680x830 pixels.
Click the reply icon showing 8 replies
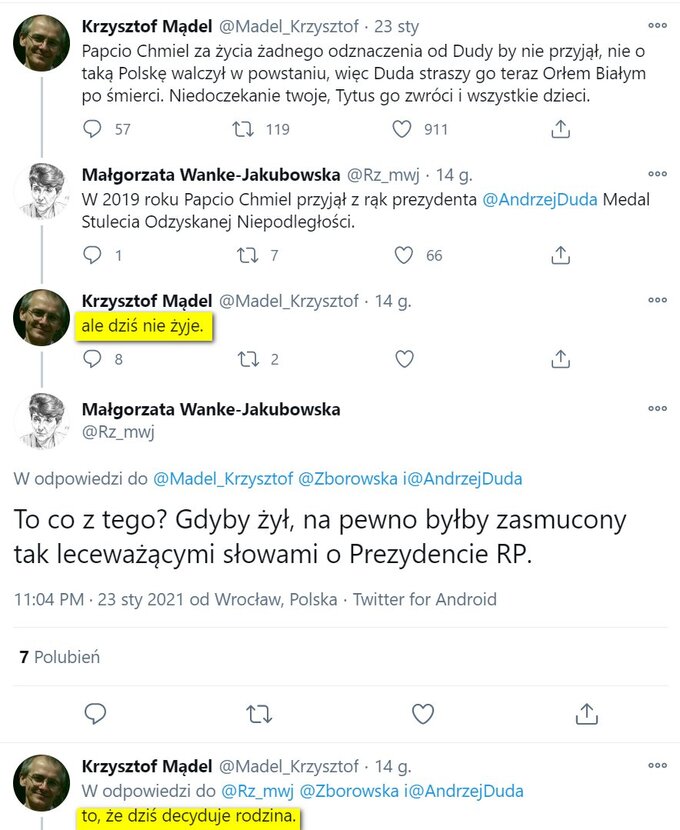pos(93,358)
